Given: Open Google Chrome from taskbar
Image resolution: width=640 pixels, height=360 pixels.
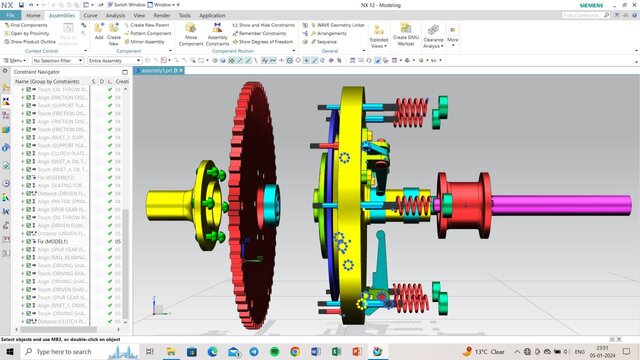Looking at the screenshot, I should click(295, 351).
